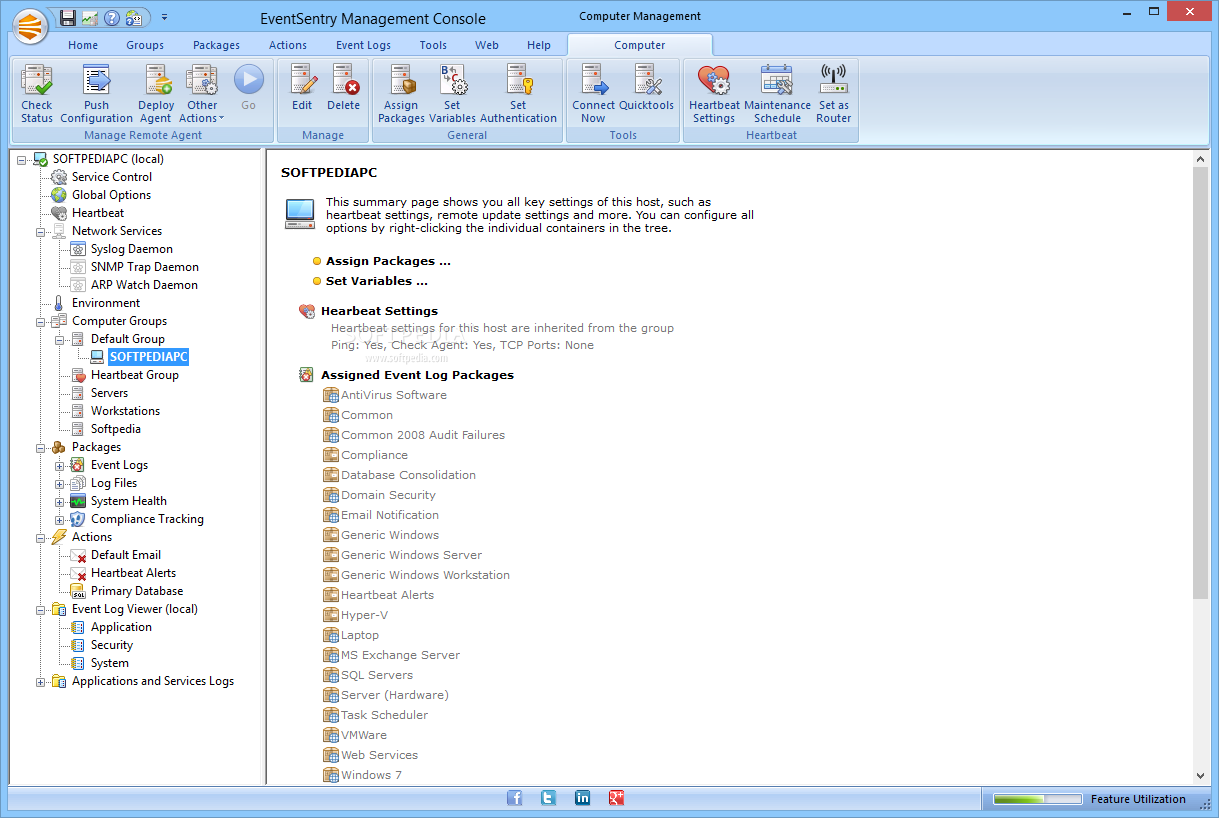Click the MS Exchange Server package entry
This screenshot has width=1219, height=818.
[x=400, y=655]
